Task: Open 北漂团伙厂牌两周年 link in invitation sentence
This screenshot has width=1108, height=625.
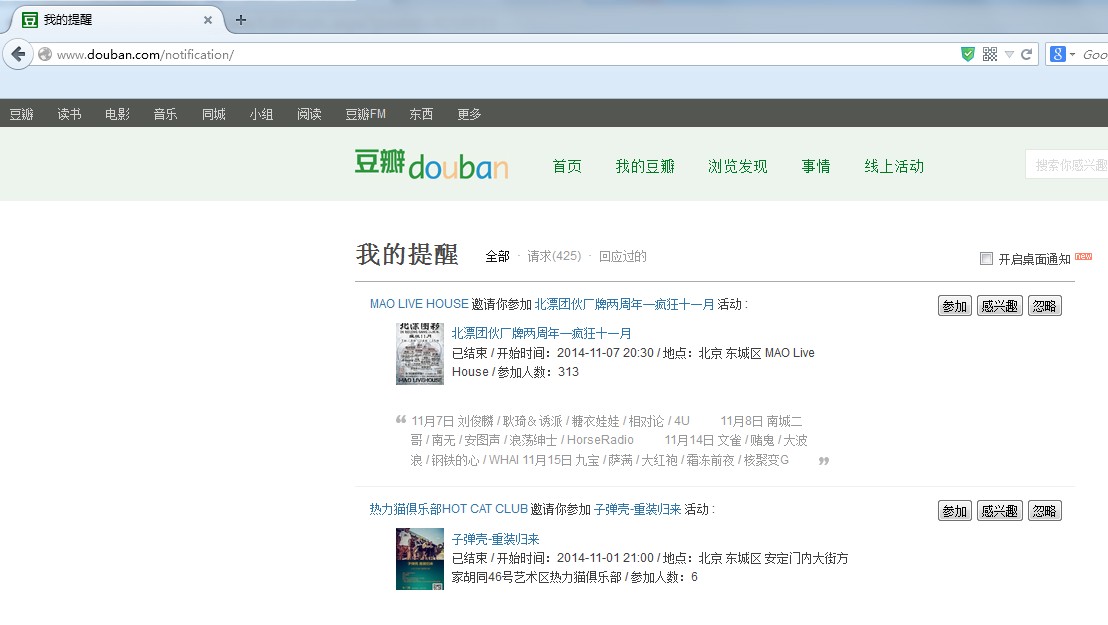Action: 624,304
